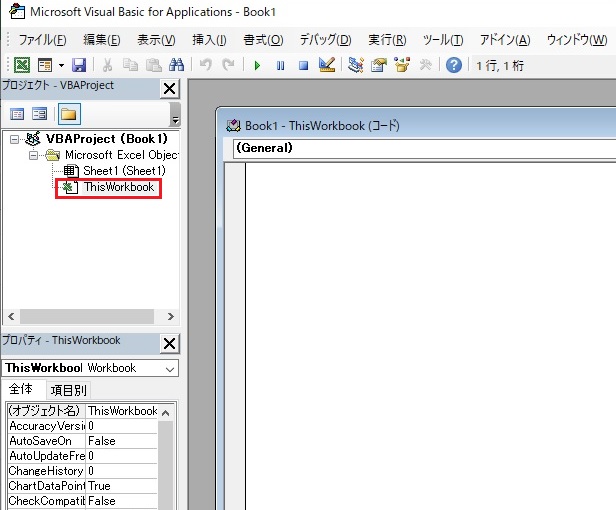Click the project tree horizontal scrollbar thumb

(x=87, y=316)
